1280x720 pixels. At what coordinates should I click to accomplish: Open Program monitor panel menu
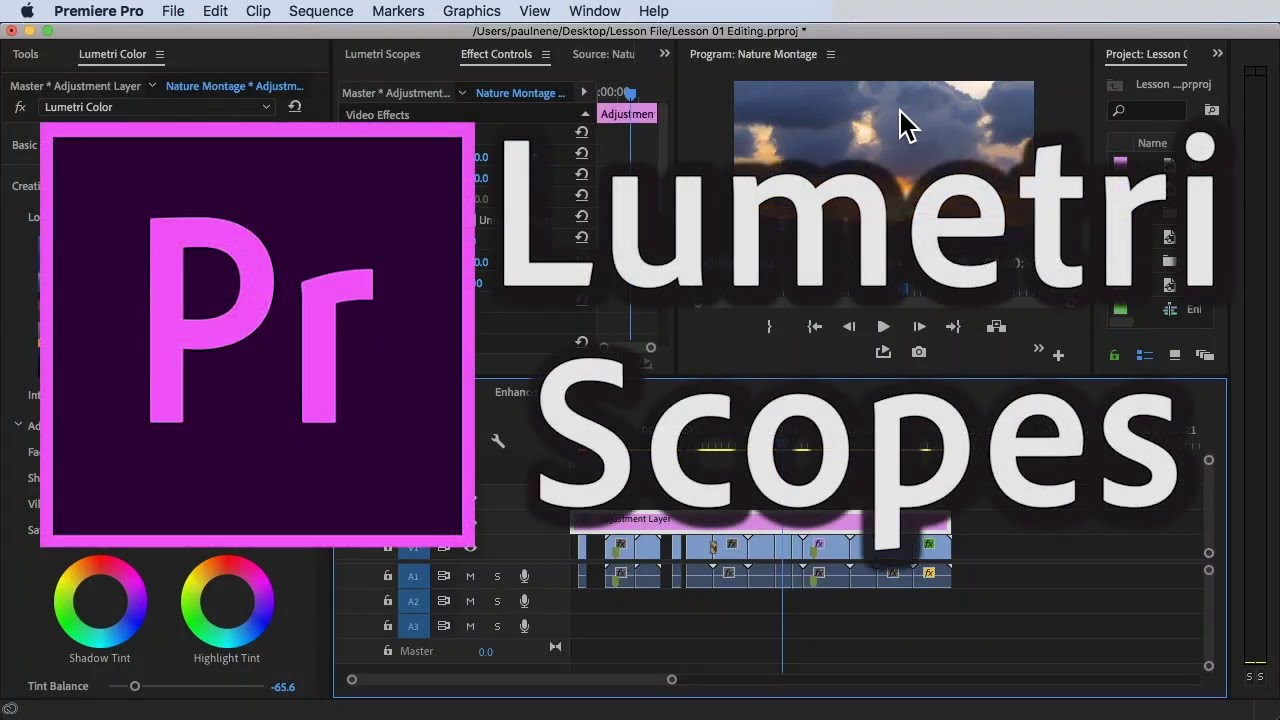(830, 55)
